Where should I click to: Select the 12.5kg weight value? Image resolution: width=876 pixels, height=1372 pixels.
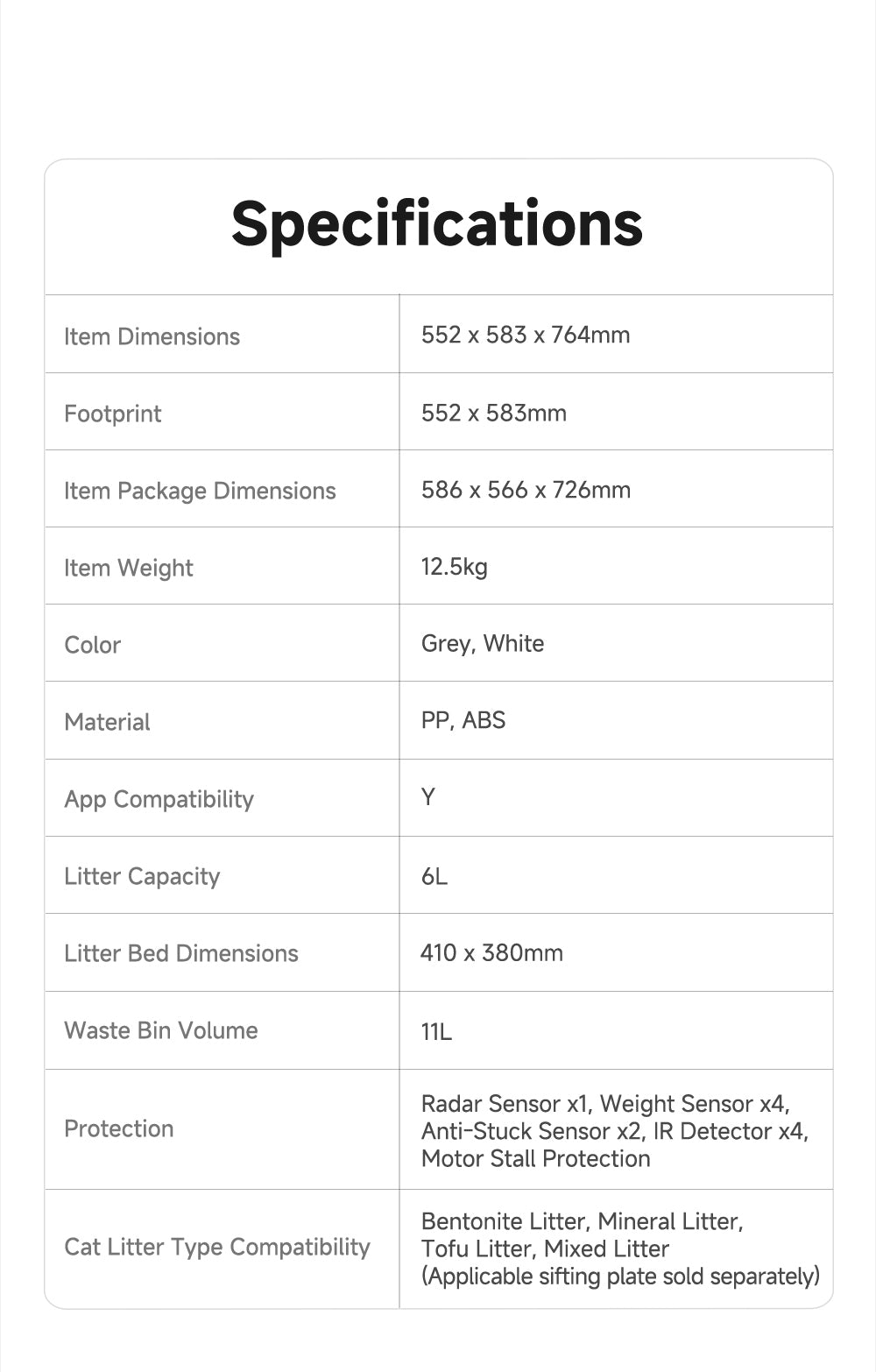coord(455,567)
